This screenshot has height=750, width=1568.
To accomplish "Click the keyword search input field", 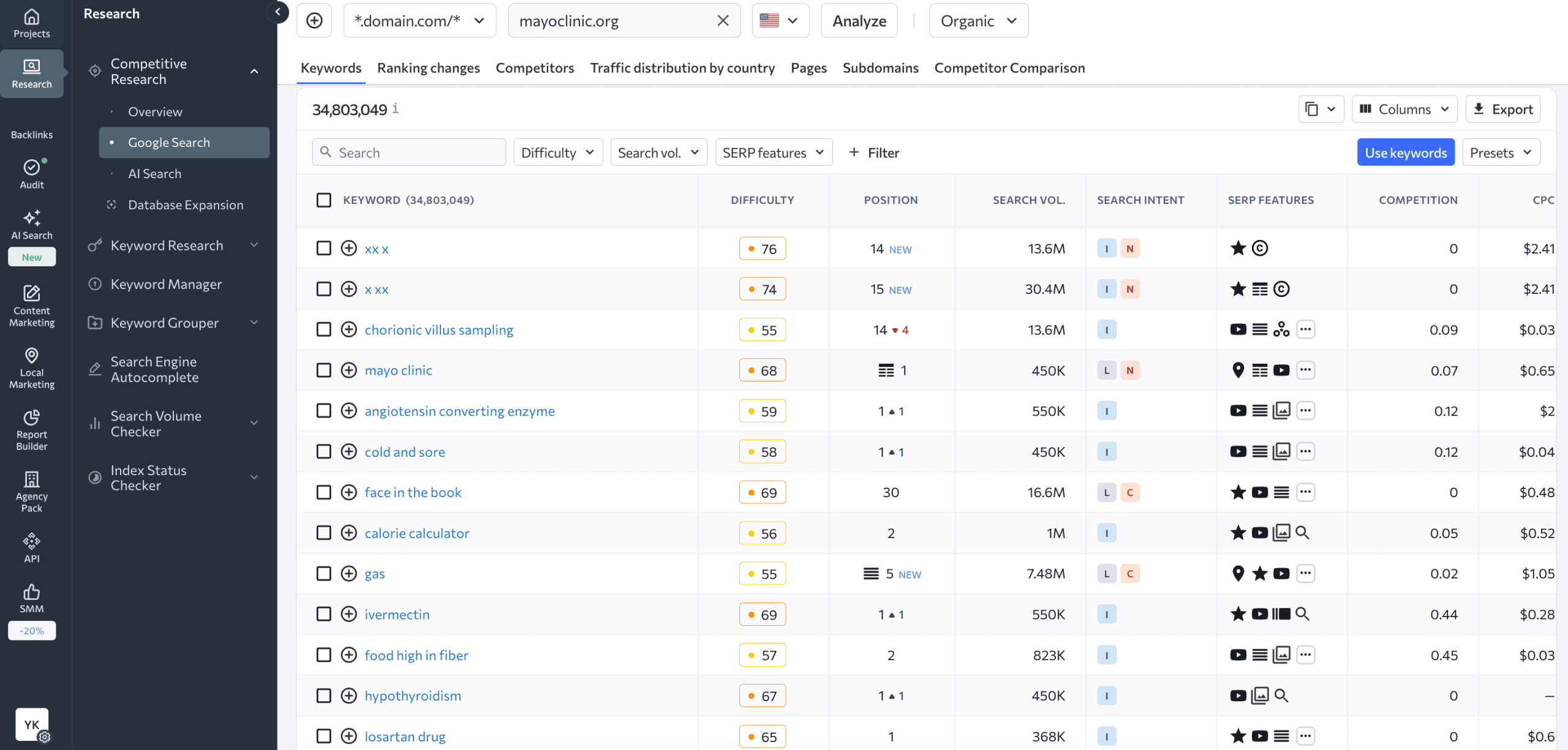I will pyautogui.click(x=409, y=152).
